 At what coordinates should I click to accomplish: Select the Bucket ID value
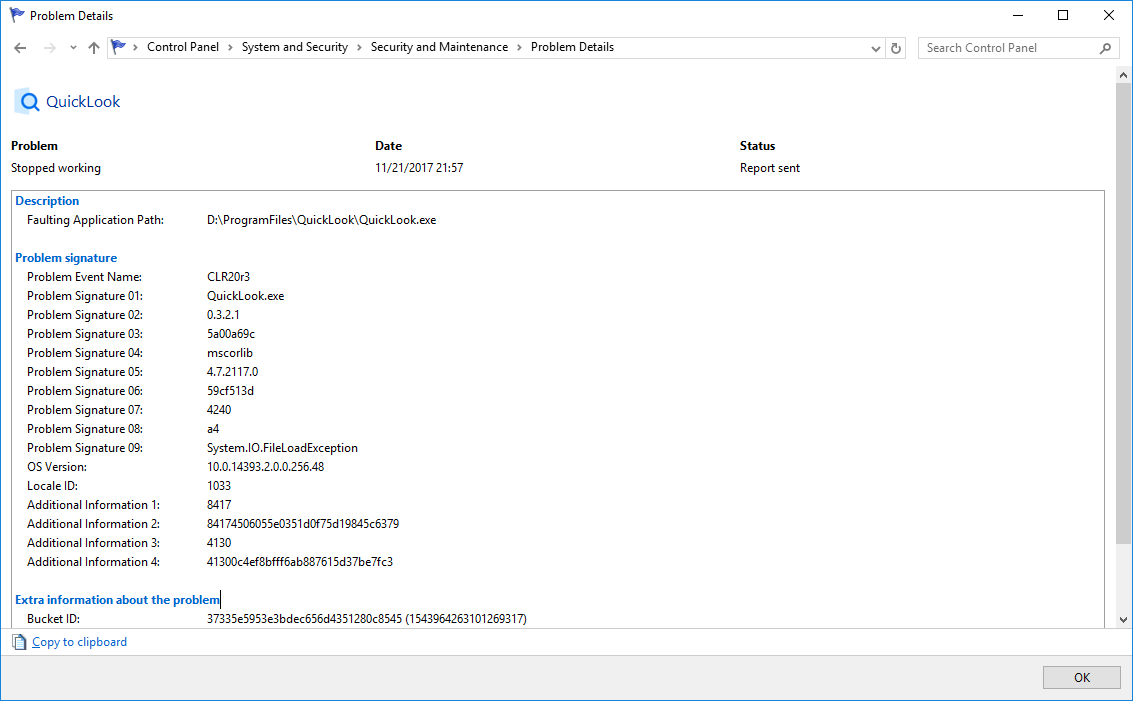(x=367, y=619)
